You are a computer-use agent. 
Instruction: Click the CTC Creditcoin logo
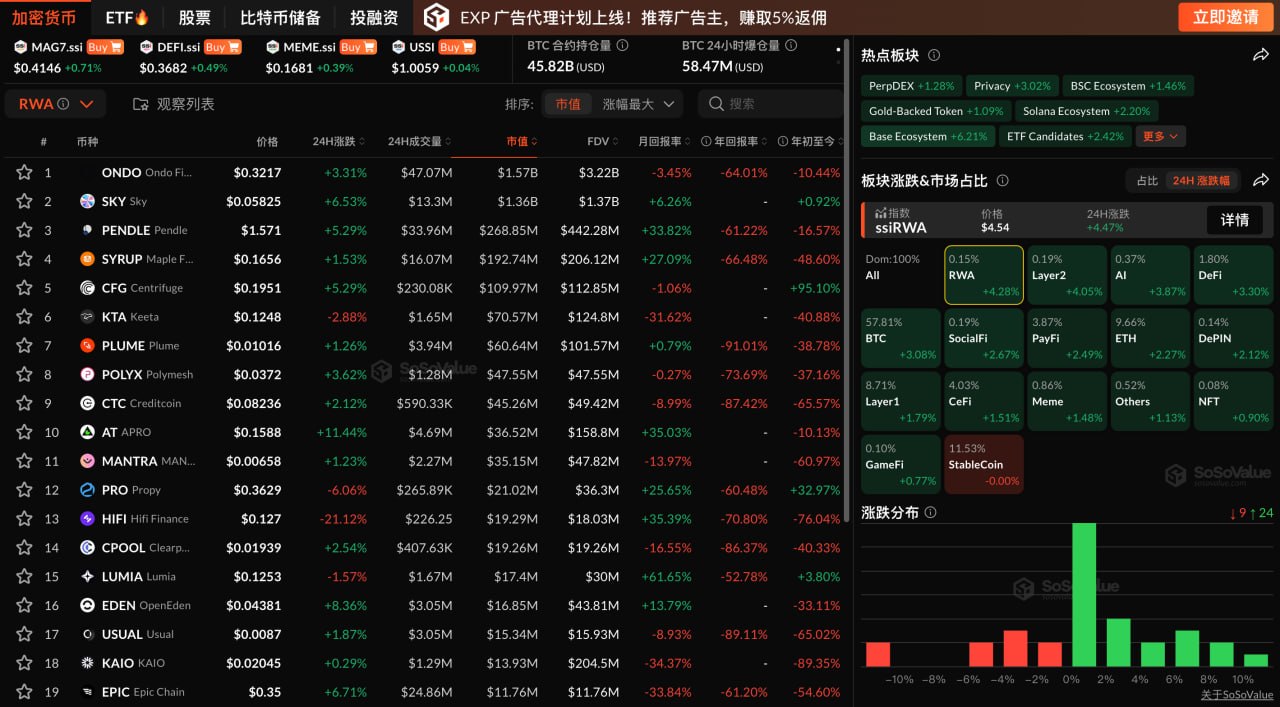(87, 404)
